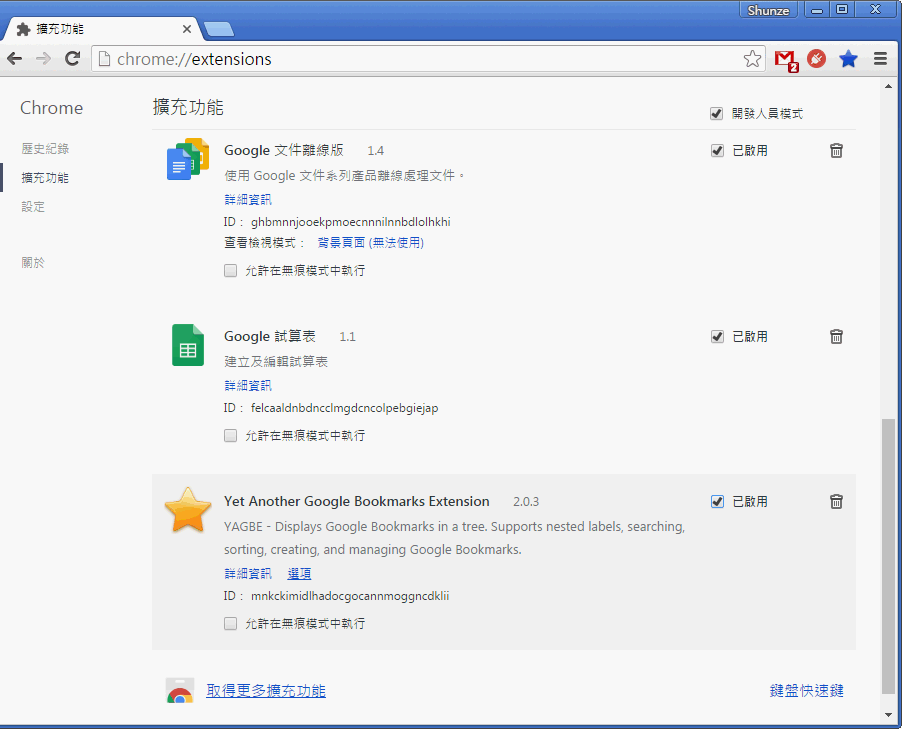Click the scrollbar up arrow
902x729 pixels.
click(x=888, y=86)
